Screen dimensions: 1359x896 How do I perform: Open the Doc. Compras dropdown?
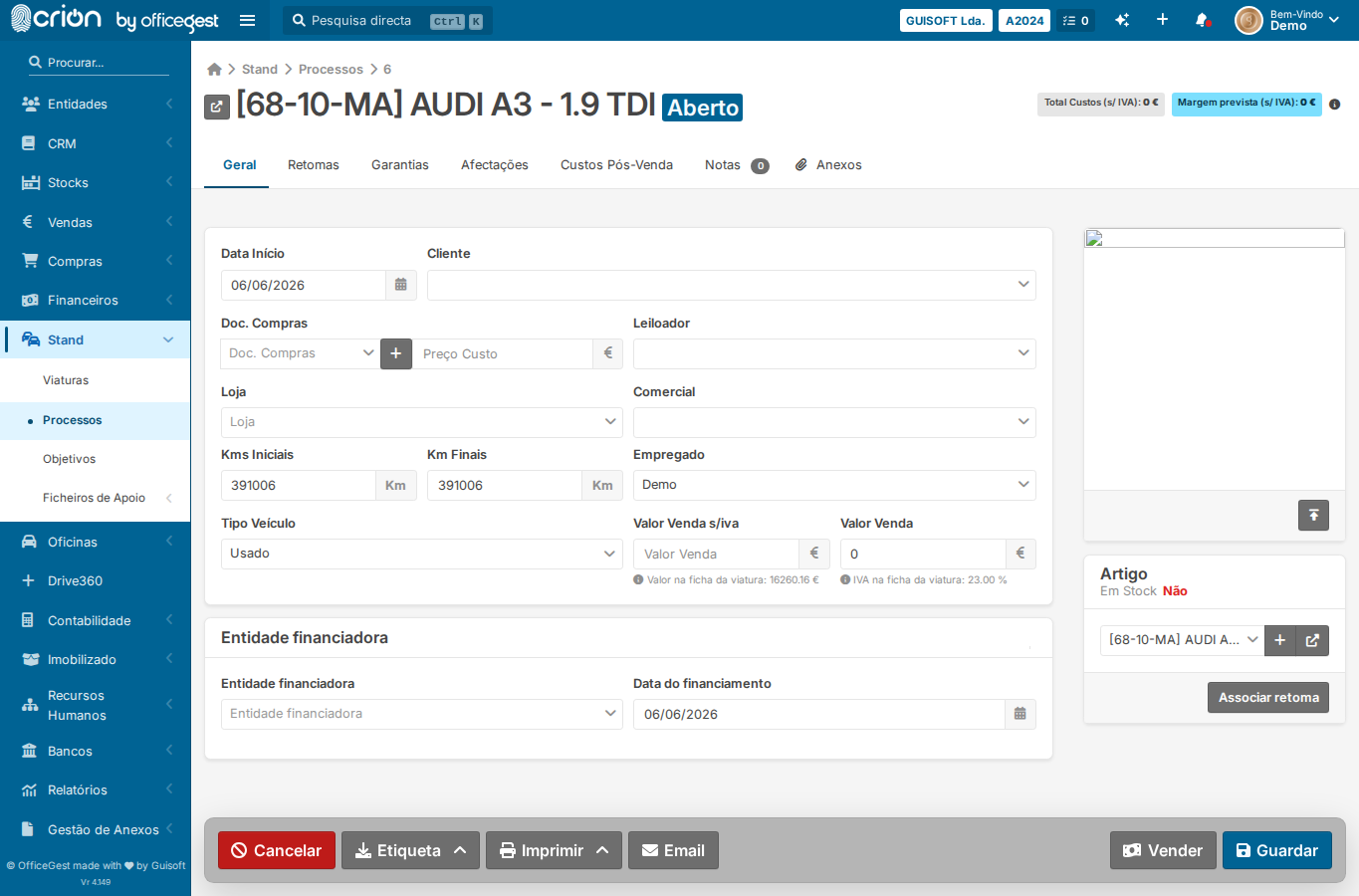(x=301, y=353)
